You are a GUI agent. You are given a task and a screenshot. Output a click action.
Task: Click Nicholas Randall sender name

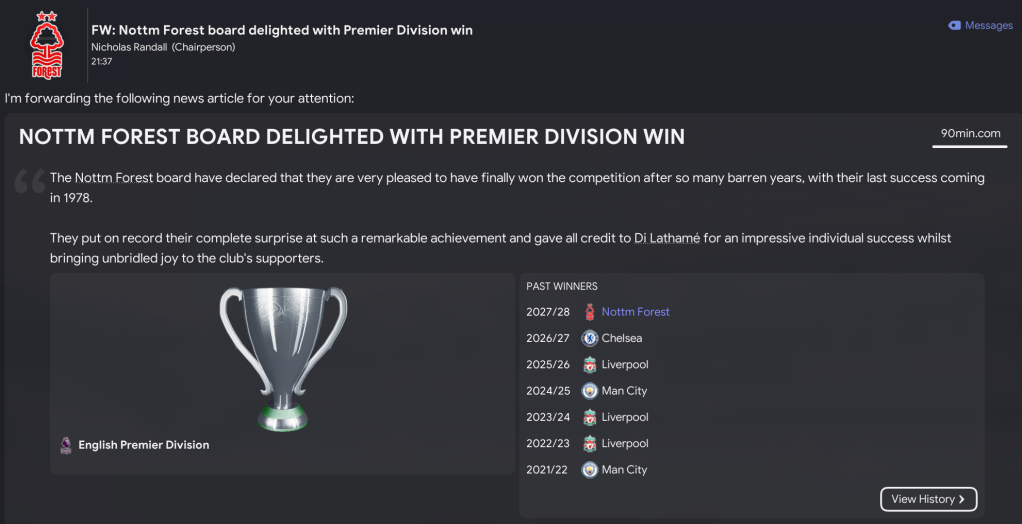point(129,47)
